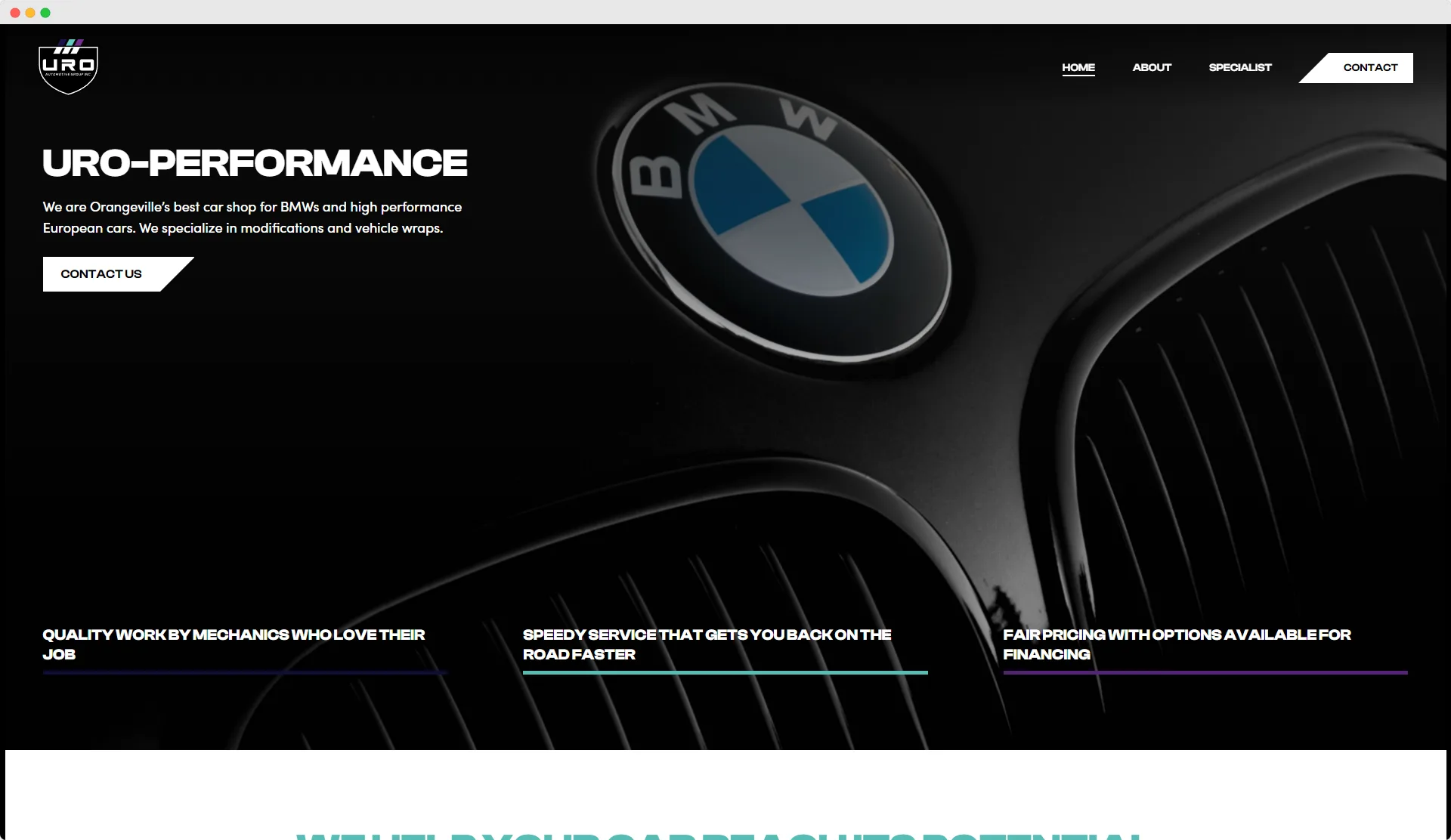Click 'Quality work by mechanics' text
The image size is (1451, 840).
pyautogui.click(x=234, y=644)
